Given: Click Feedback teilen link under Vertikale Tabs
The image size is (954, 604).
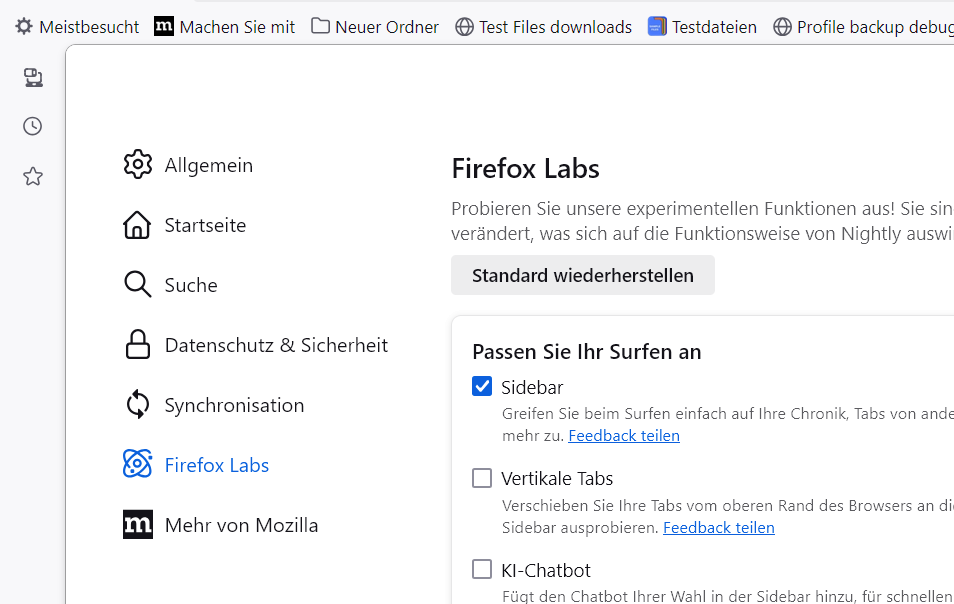Looking at the screenshot, I should (x=718, y=527).
